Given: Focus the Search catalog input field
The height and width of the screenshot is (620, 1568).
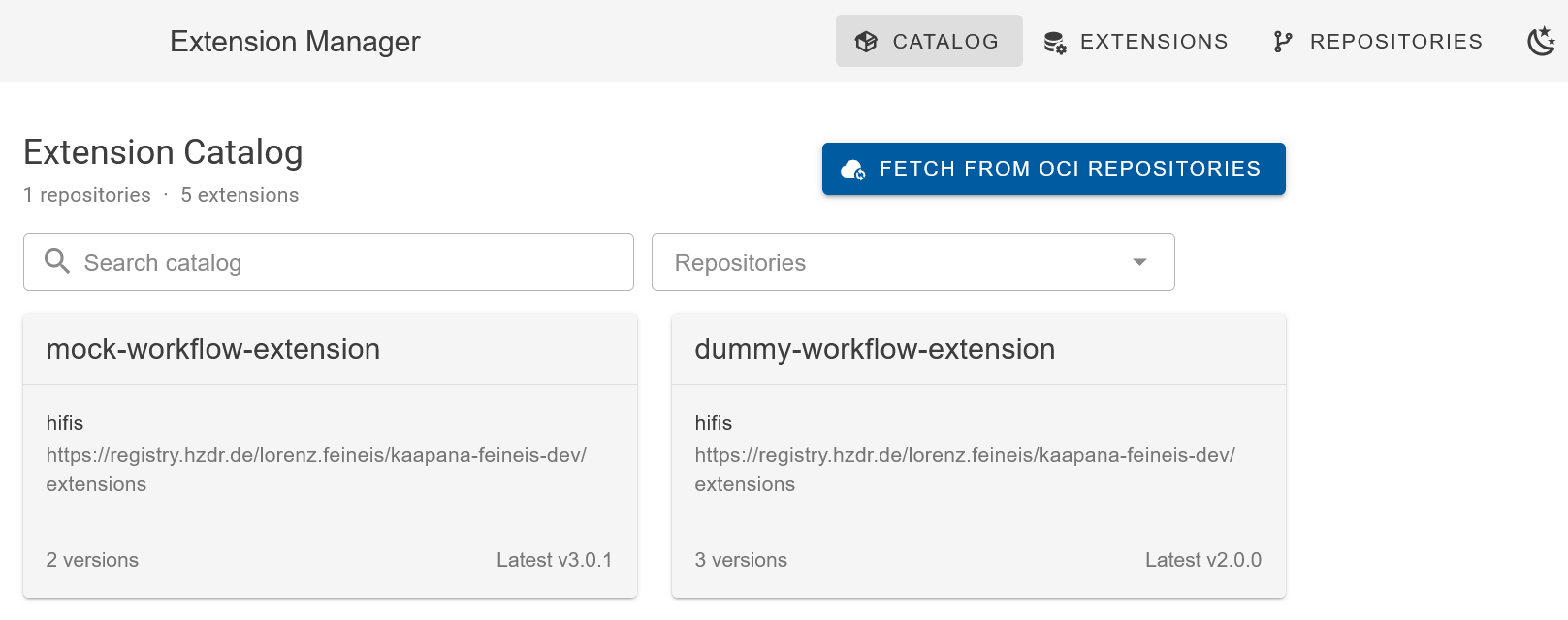Looking at the screenshot, I should point(329,262).
